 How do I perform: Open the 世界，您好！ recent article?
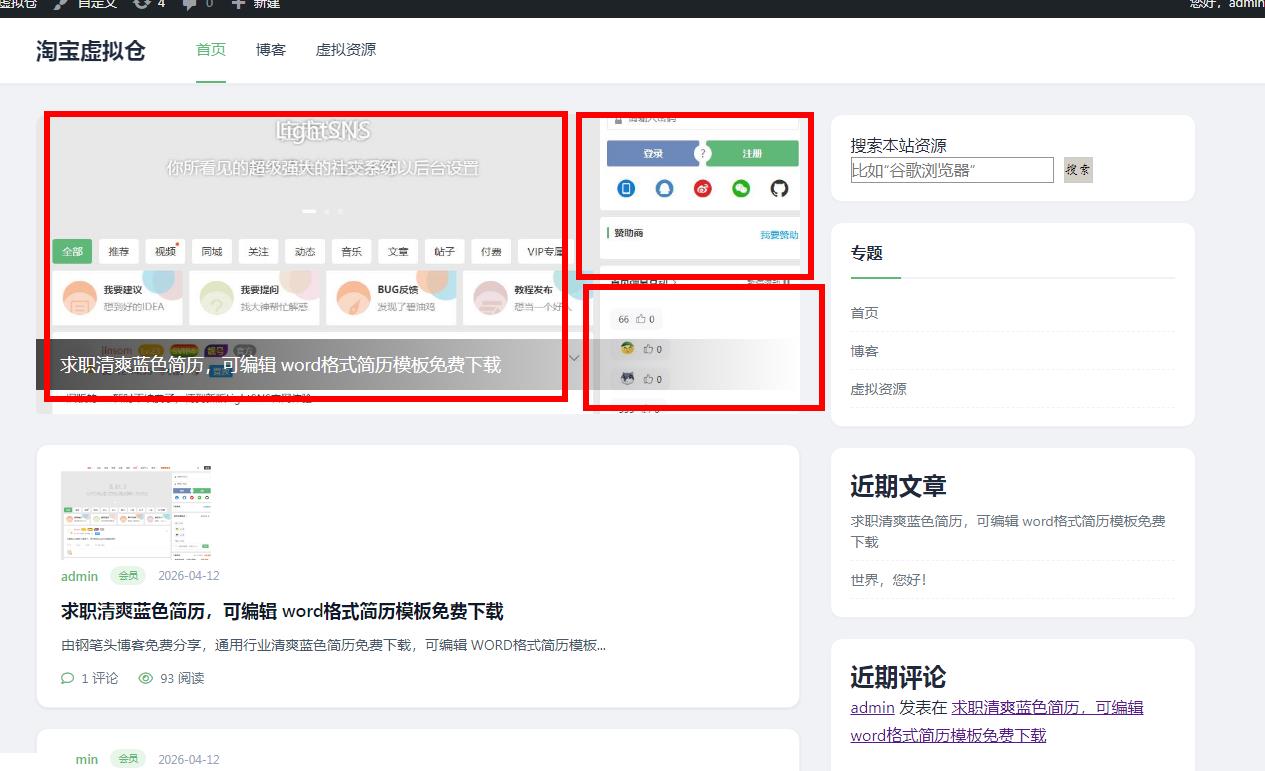click(888, 580)
